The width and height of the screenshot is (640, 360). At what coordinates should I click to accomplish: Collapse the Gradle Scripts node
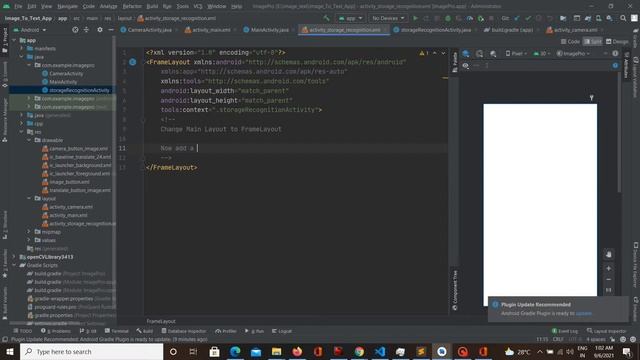(x=14, y=265)
